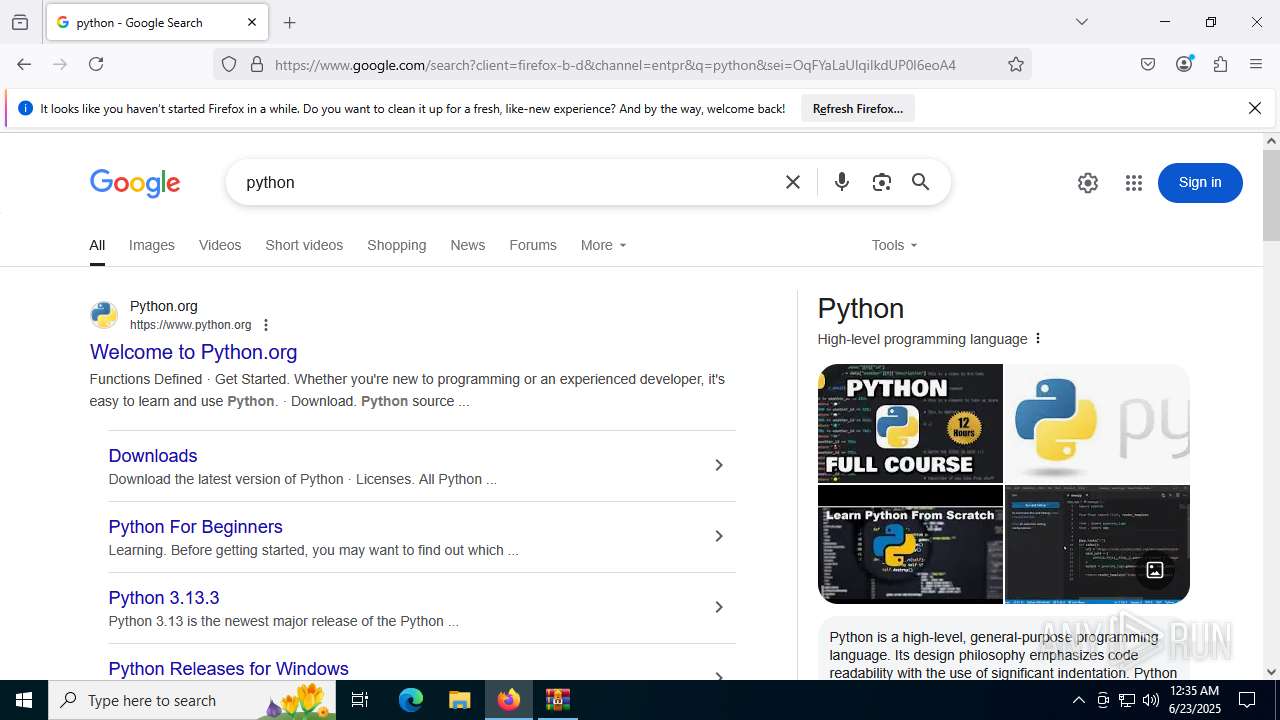This screenshot has width=1280, height=720.
Task: Expand Downloads sitelink chevron
Action: pos(718,465)
